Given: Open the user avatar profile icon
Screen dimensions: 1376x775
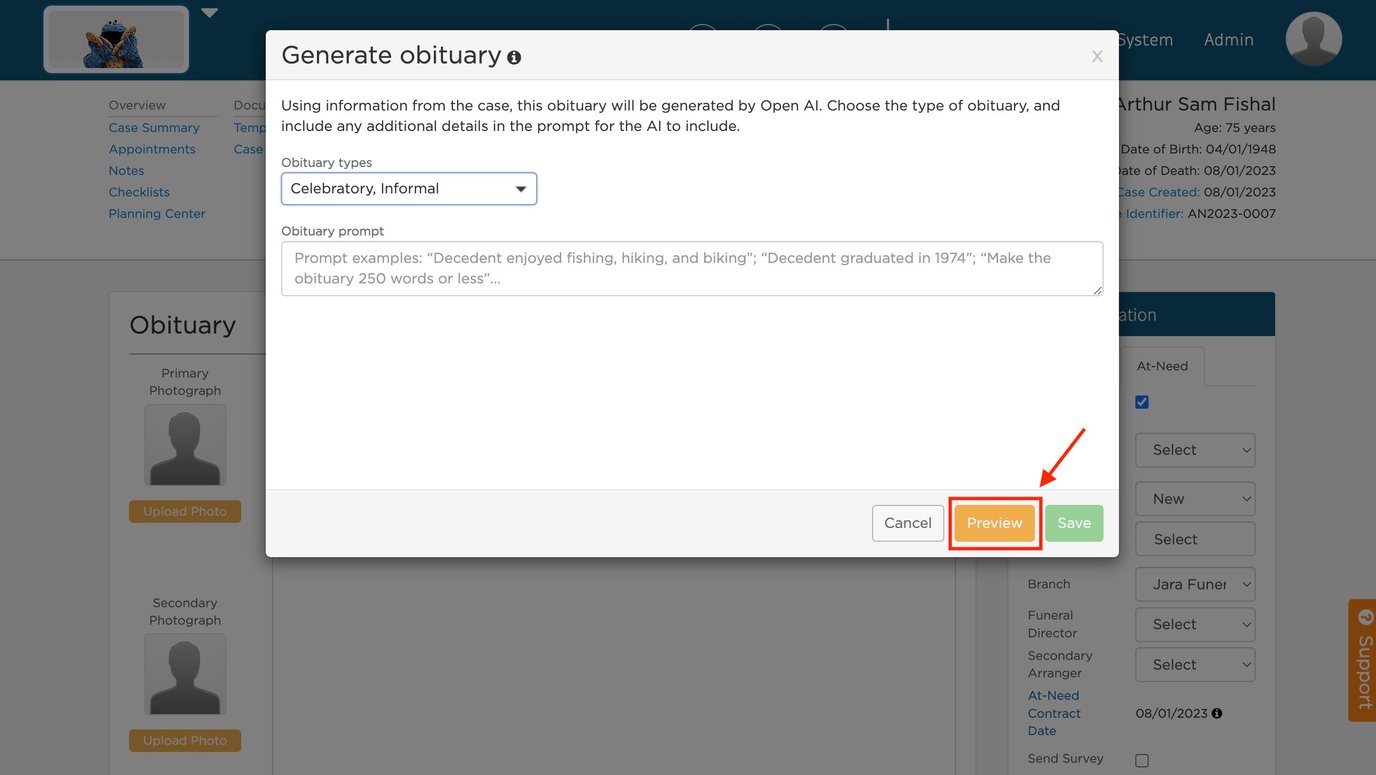Looking at the screenshot, I should point(1313,40).
